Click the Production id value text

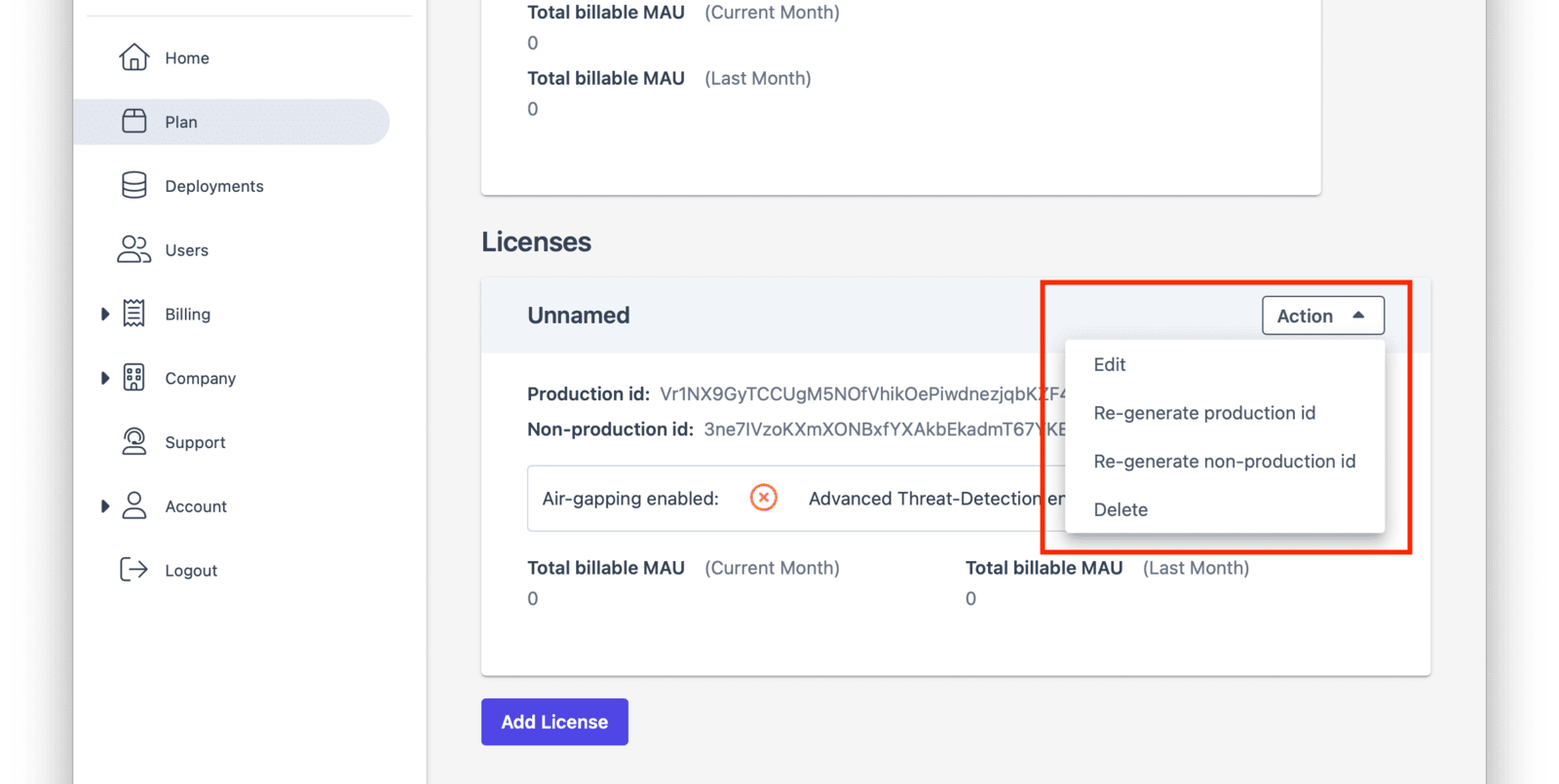click(x=863, y=393)
